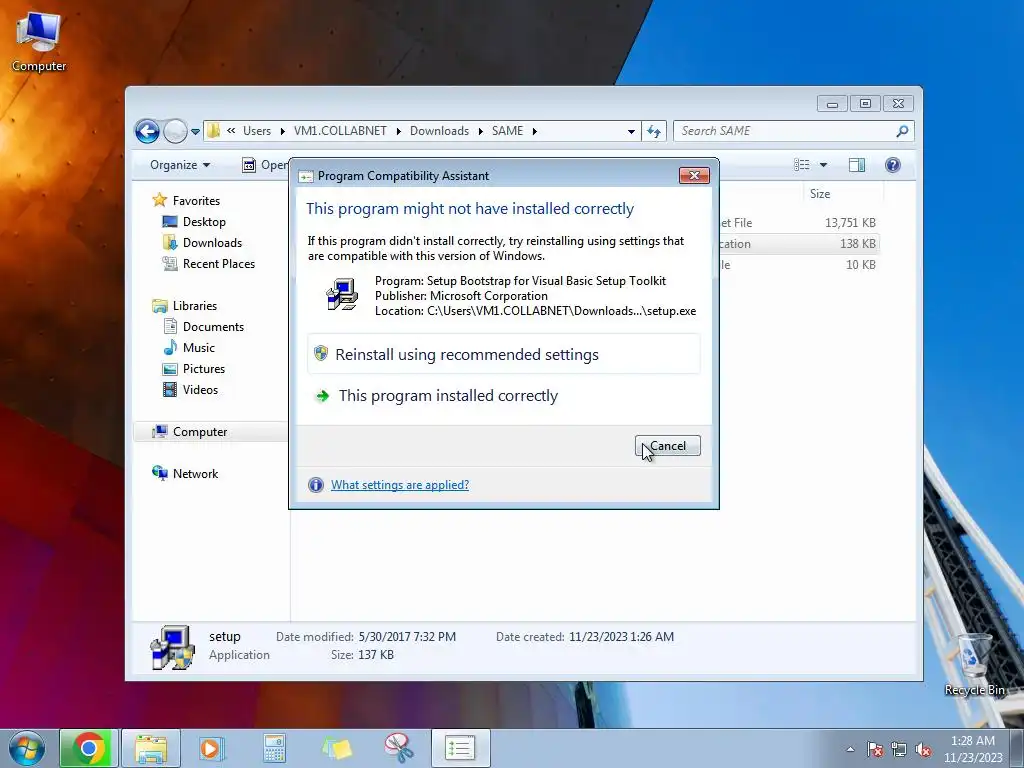1024x768 pixels.
Task: Choose This program installed correctly
Action: 504,396
